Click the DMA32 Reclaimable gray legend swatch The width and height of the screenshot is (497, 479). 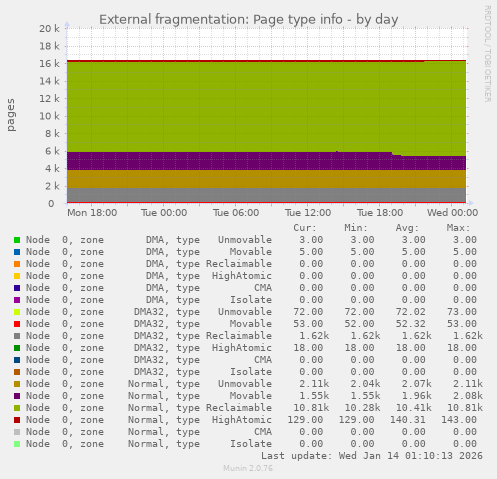pyautogui.click(x=17, y=336)
